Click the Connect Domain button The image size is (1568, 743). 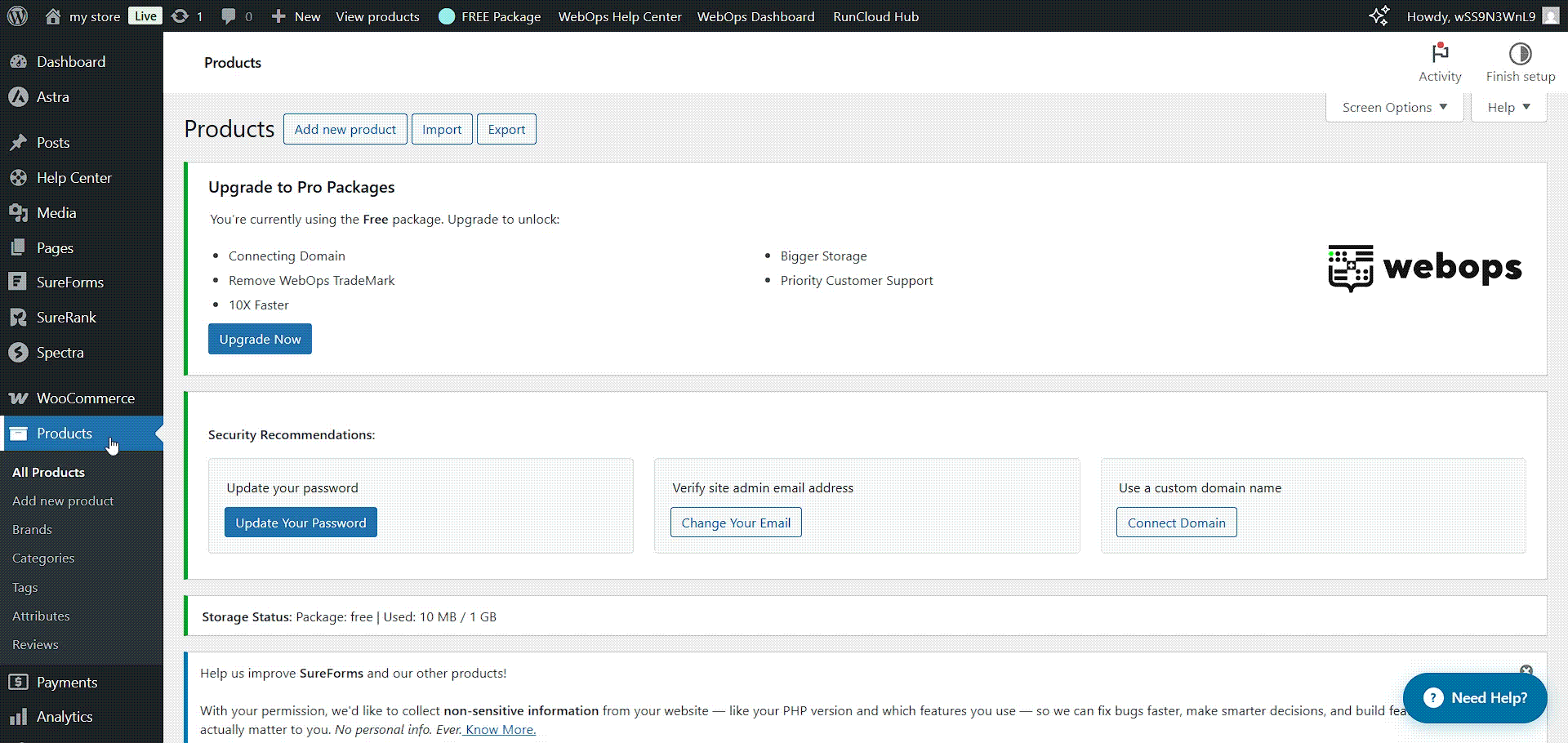point(1176,523)
